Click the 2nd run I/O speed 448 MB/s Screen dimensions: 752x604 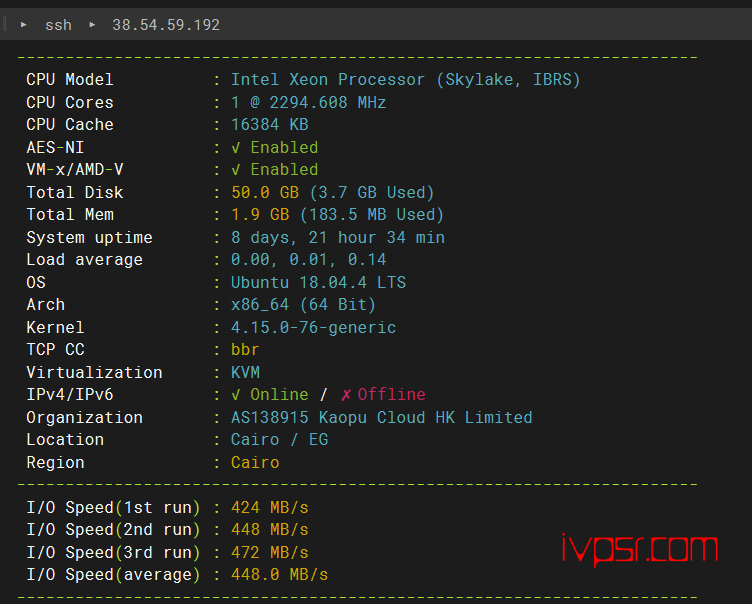pyautogui.click(x=270, y=530)
